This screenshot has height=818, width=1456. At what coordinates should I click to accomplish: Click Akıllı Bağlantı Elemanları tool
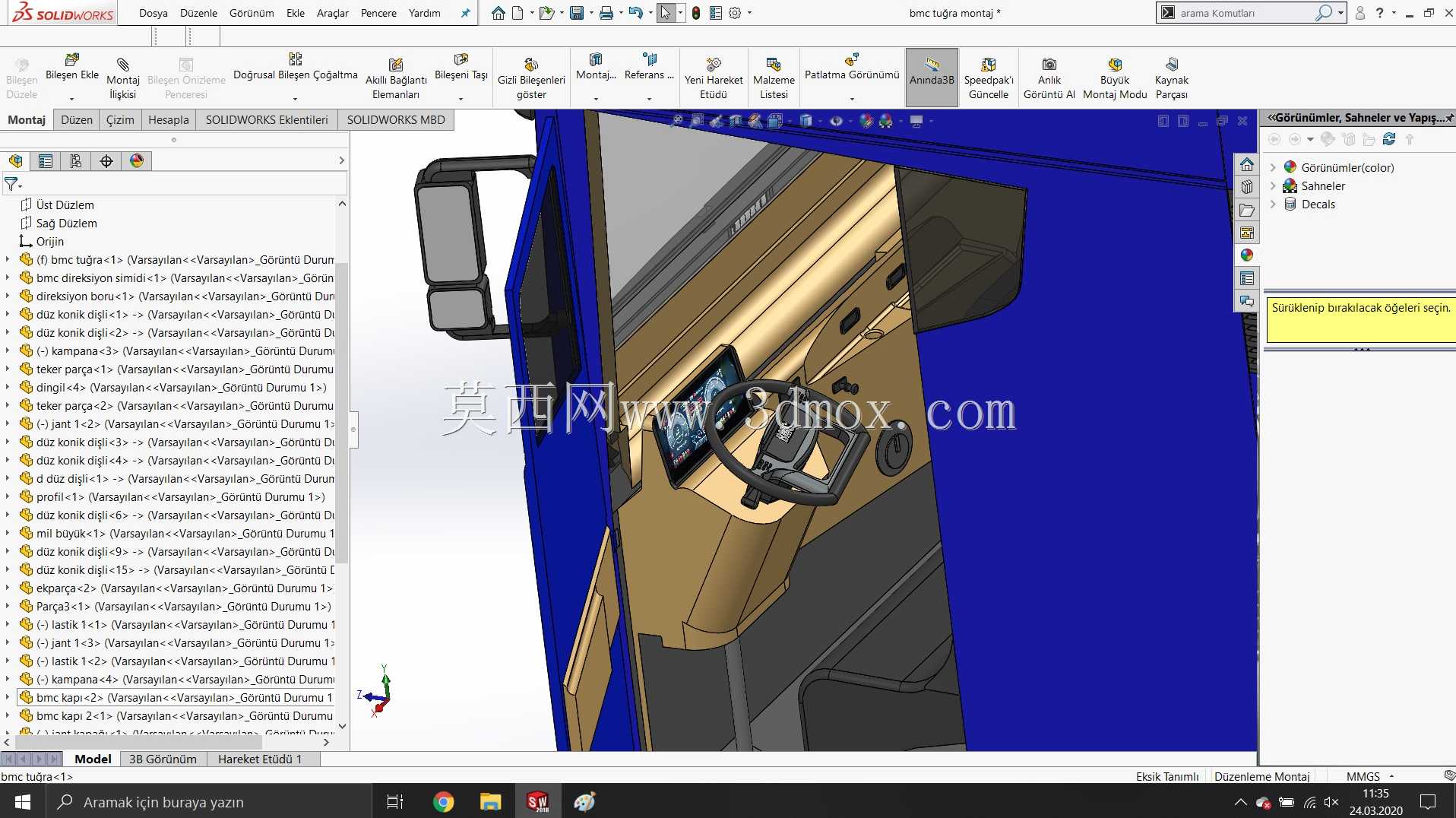point(396,78)
